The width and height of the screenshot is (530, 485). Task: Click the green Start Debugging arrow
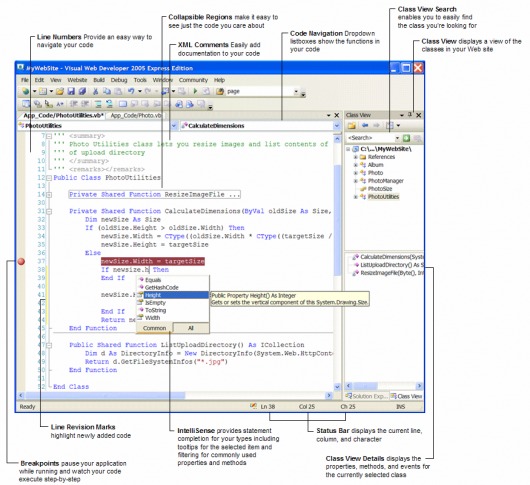pos(195,91)
